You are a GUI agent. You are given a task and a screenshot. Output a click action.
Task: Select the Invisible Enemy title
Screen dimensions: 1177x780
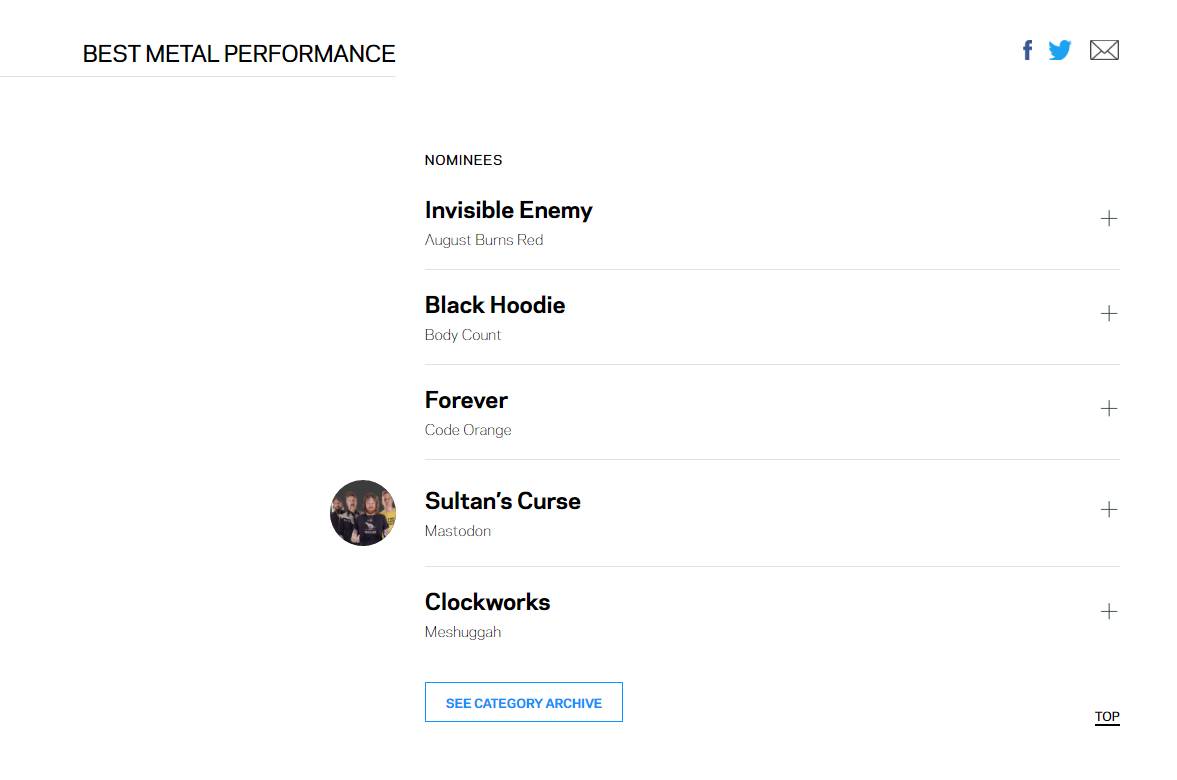tap(508, 210)
